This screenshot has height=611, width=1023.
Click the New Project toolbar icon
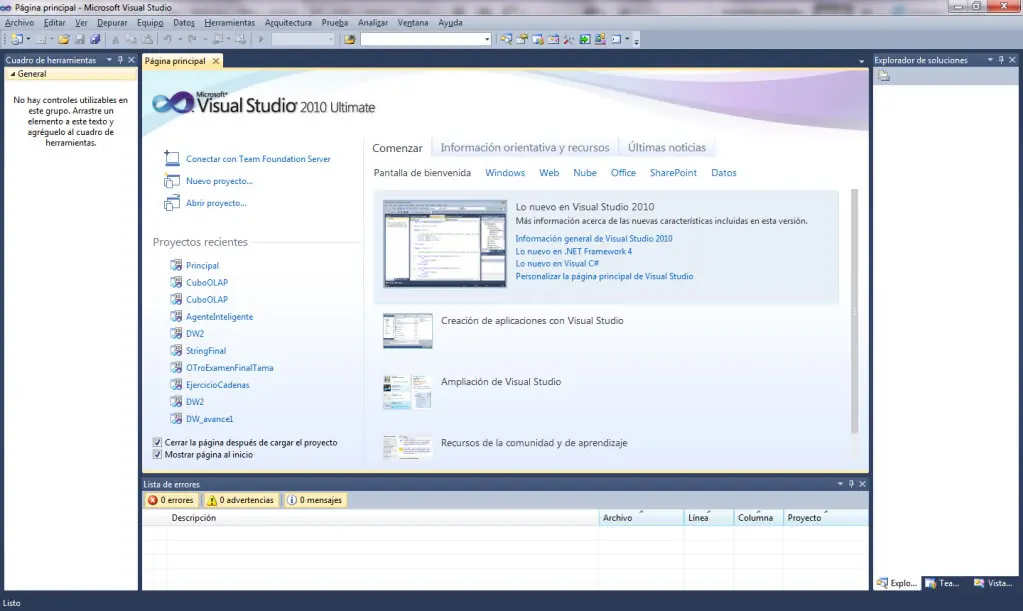coord(17,39)
